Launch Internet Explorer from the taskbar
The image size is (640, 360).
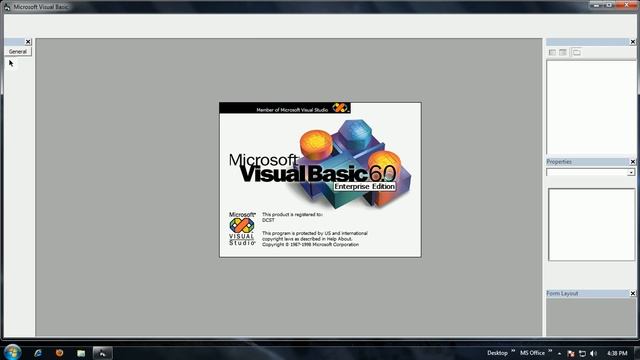click(x=38, y=353)
